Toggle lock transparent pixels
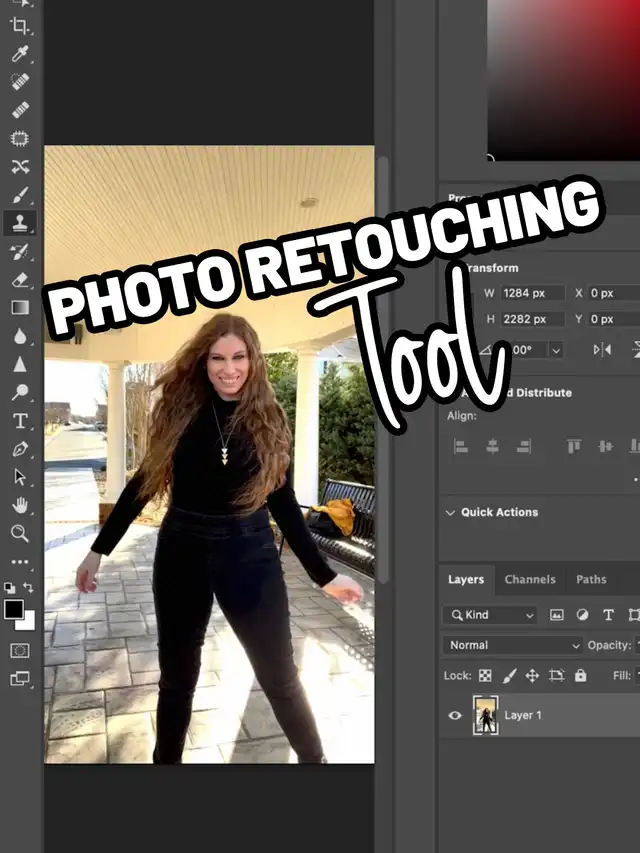Viewport: 640px width, 853px height. point(485,676)
